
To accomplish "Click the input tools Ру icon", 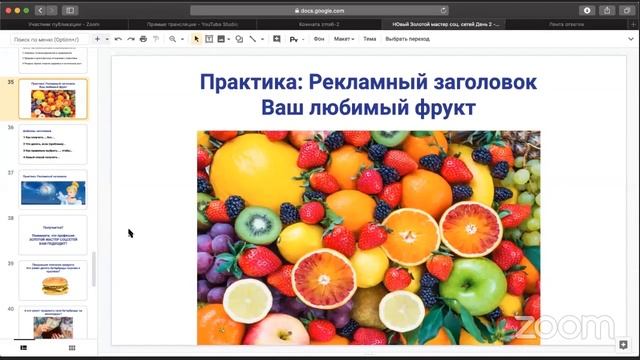I will [x=293, y=39].
